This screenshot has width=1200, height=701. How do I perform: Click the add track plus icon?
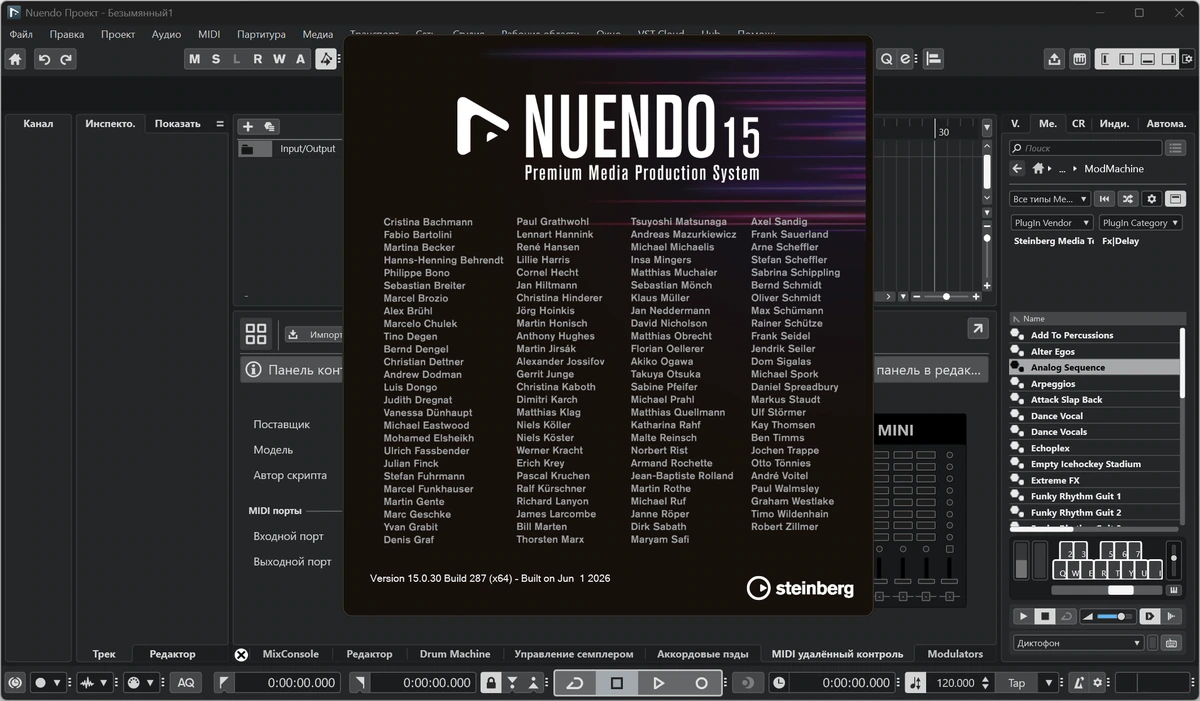pyautogui.click(x=247, y=126)
